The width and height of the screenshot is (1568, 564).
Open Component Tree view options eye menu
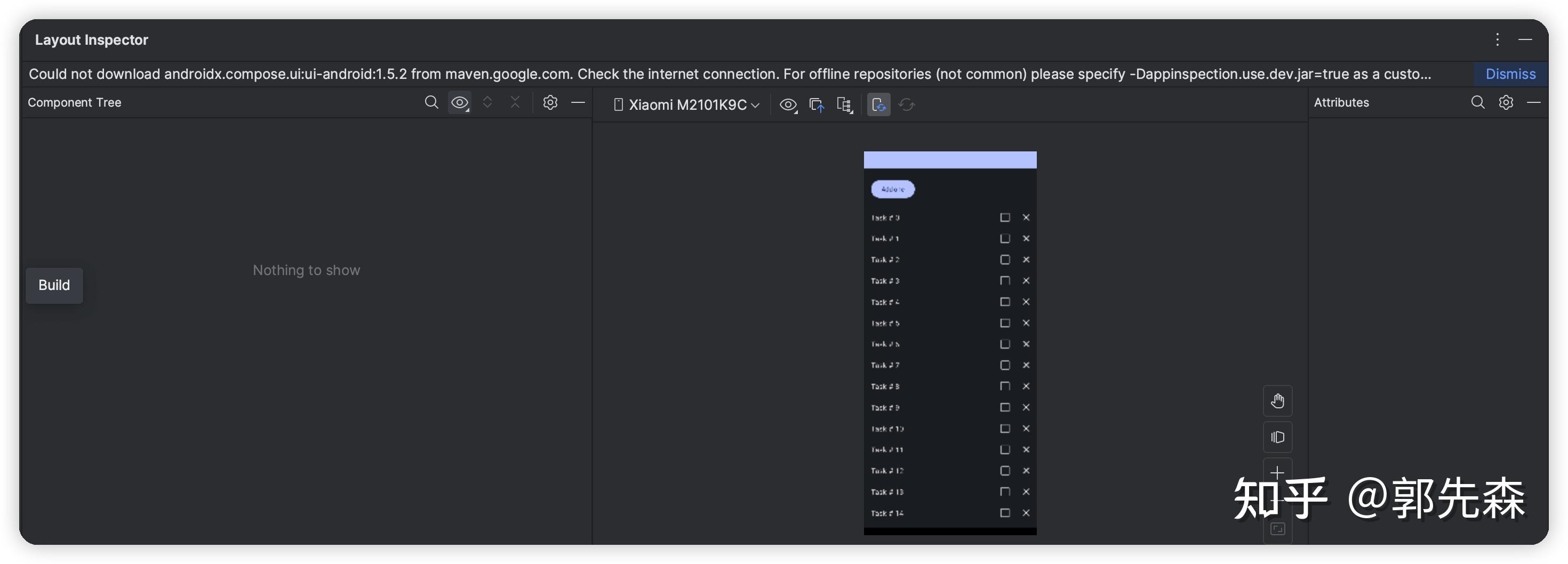tap(460, 102)
